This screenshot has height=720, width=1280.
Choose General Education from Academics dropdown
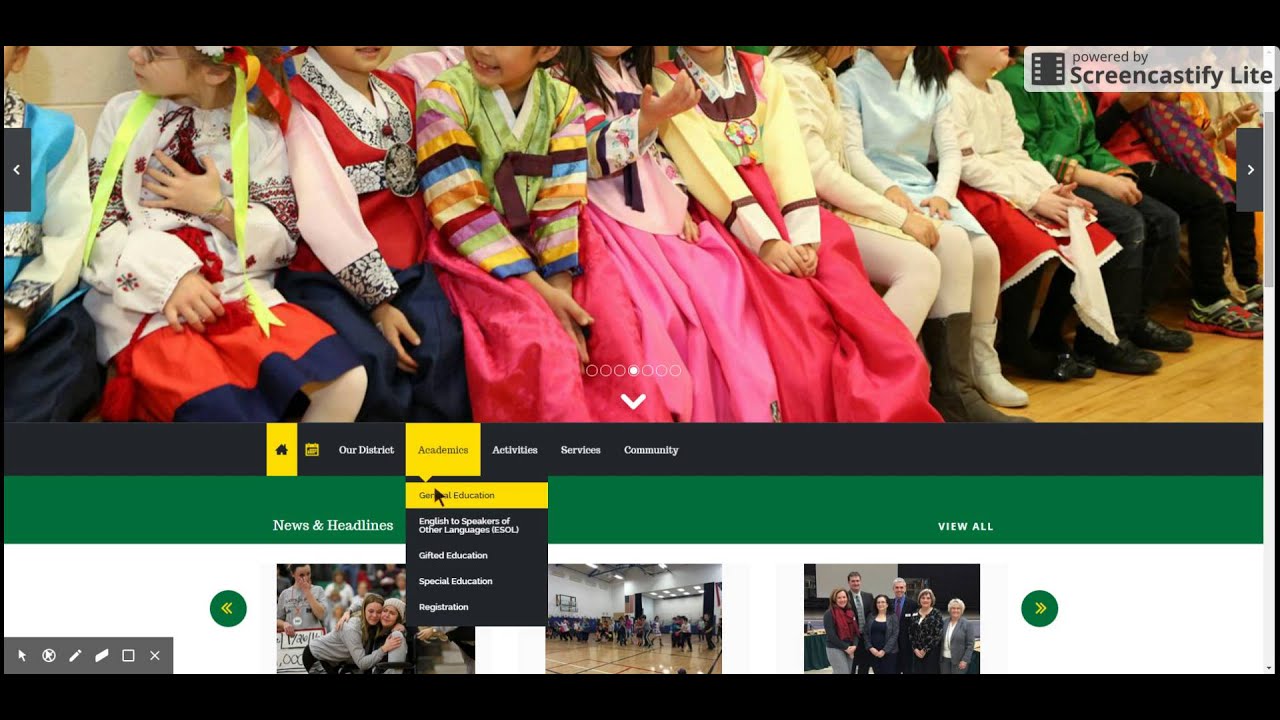coord(477,495)
